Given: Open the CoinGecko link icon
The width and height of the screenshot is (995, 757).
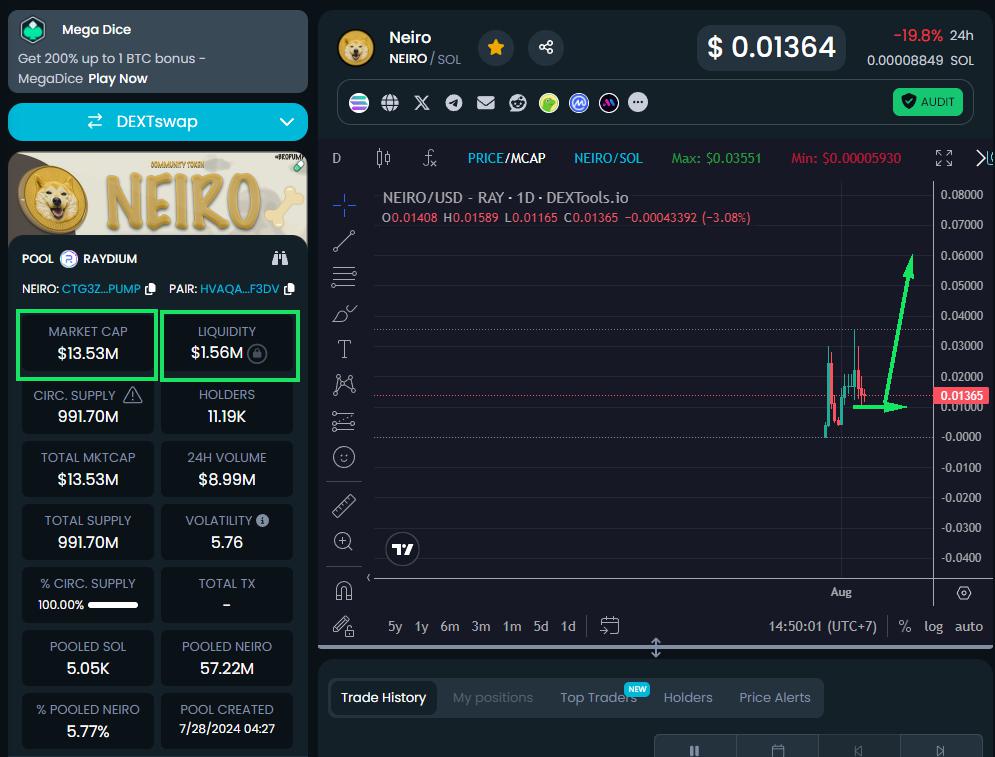Looking at the screenshot, I should tap(549, 102).
